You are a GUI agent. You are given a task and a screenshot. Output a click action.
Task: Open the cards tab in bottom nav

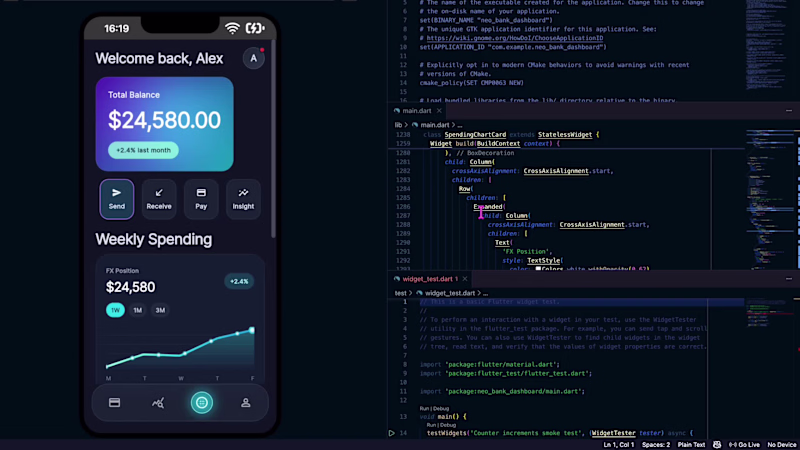coord(114,403)
